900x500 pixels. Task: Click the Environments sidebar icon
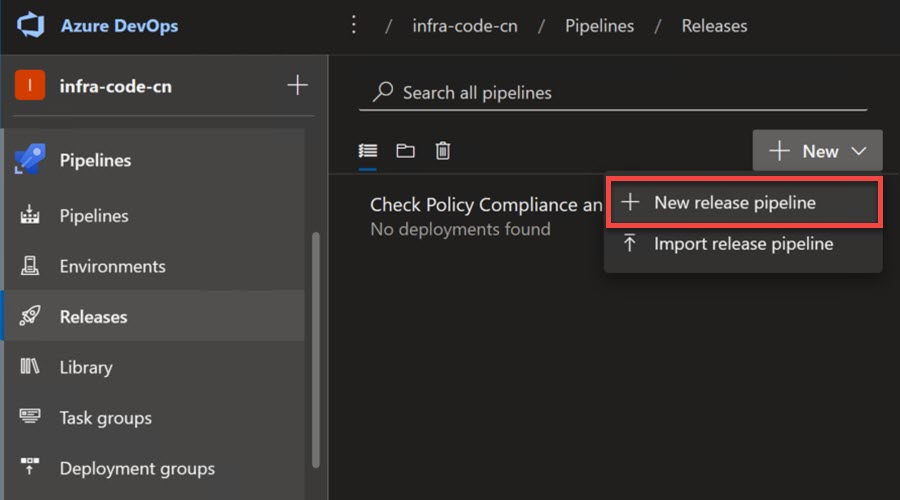point(30,266)
